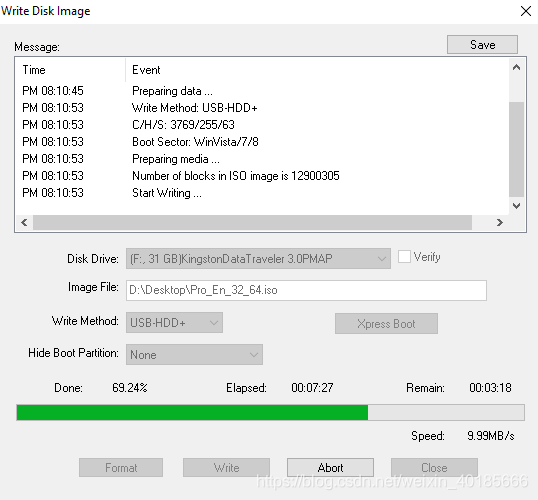The width and height of the screenshot is (538, 500).
Task: Click the Image File path field
Action: coord(306,290)
